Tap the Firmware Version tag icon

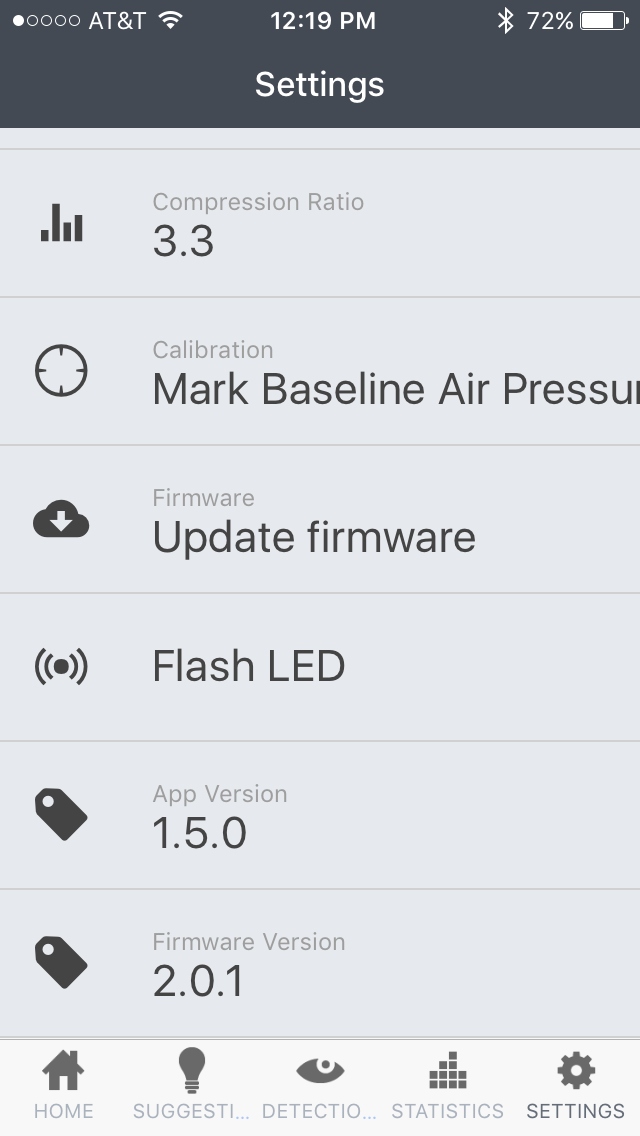tap(61, 963)
